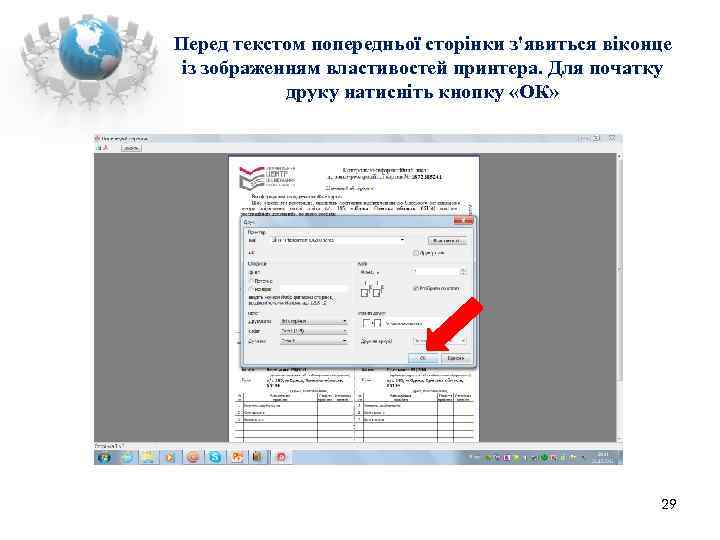
Task: Select the All pages radio button
Action: [x=252, y=272]
